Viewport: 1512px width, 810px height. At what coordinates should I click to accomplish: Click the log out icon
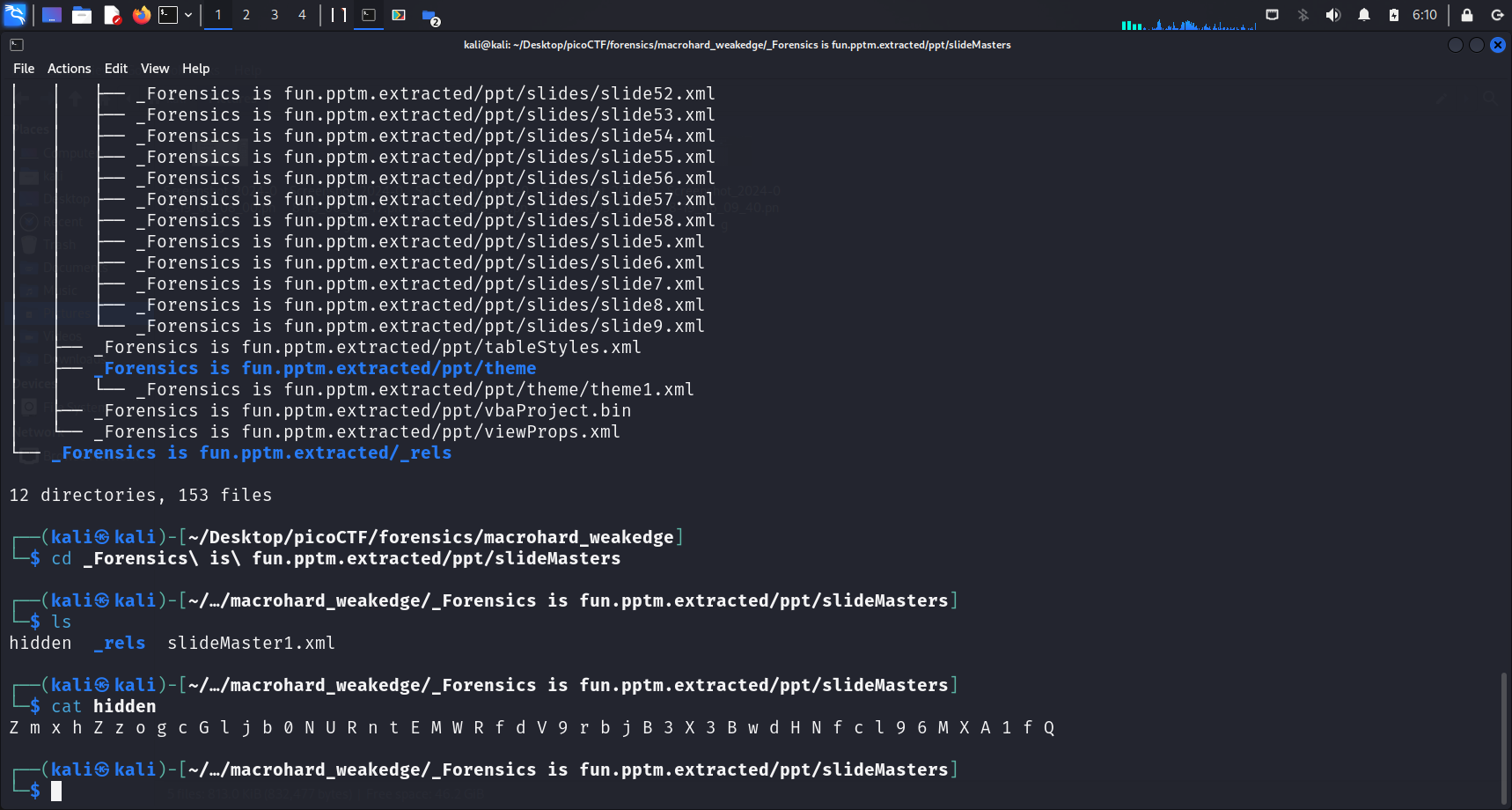tap(1497, 15)
